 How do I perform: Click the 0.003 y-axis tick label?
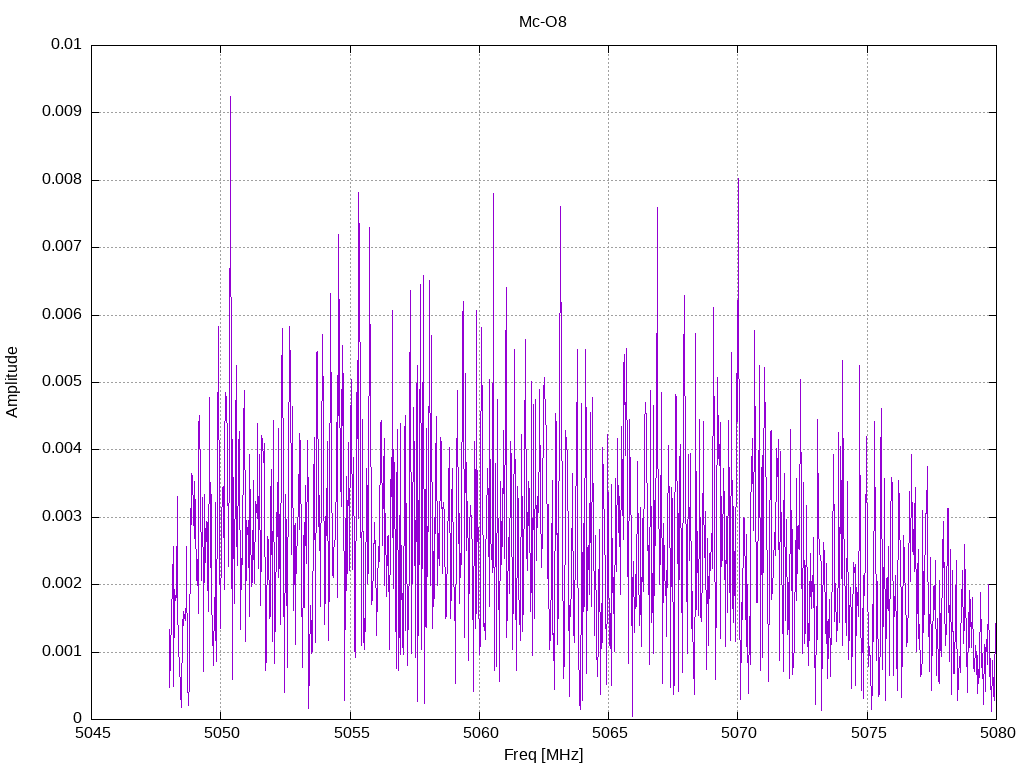62,517
